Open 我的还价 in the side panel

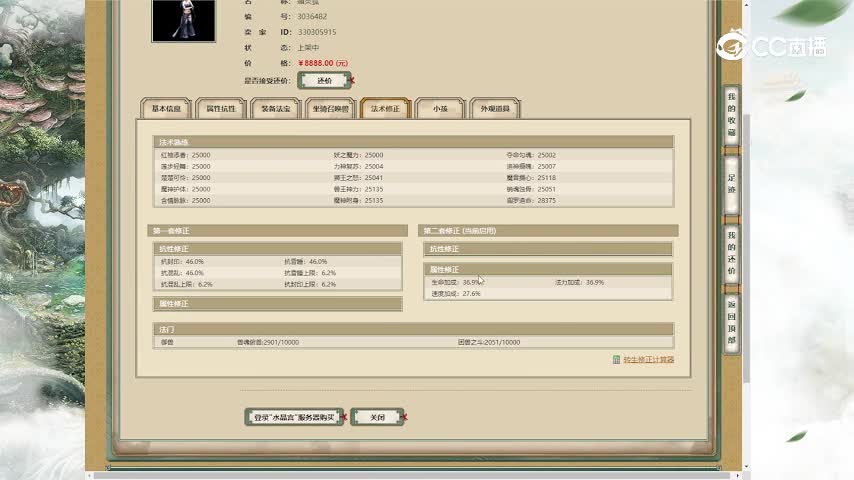(x=732, y=252)
